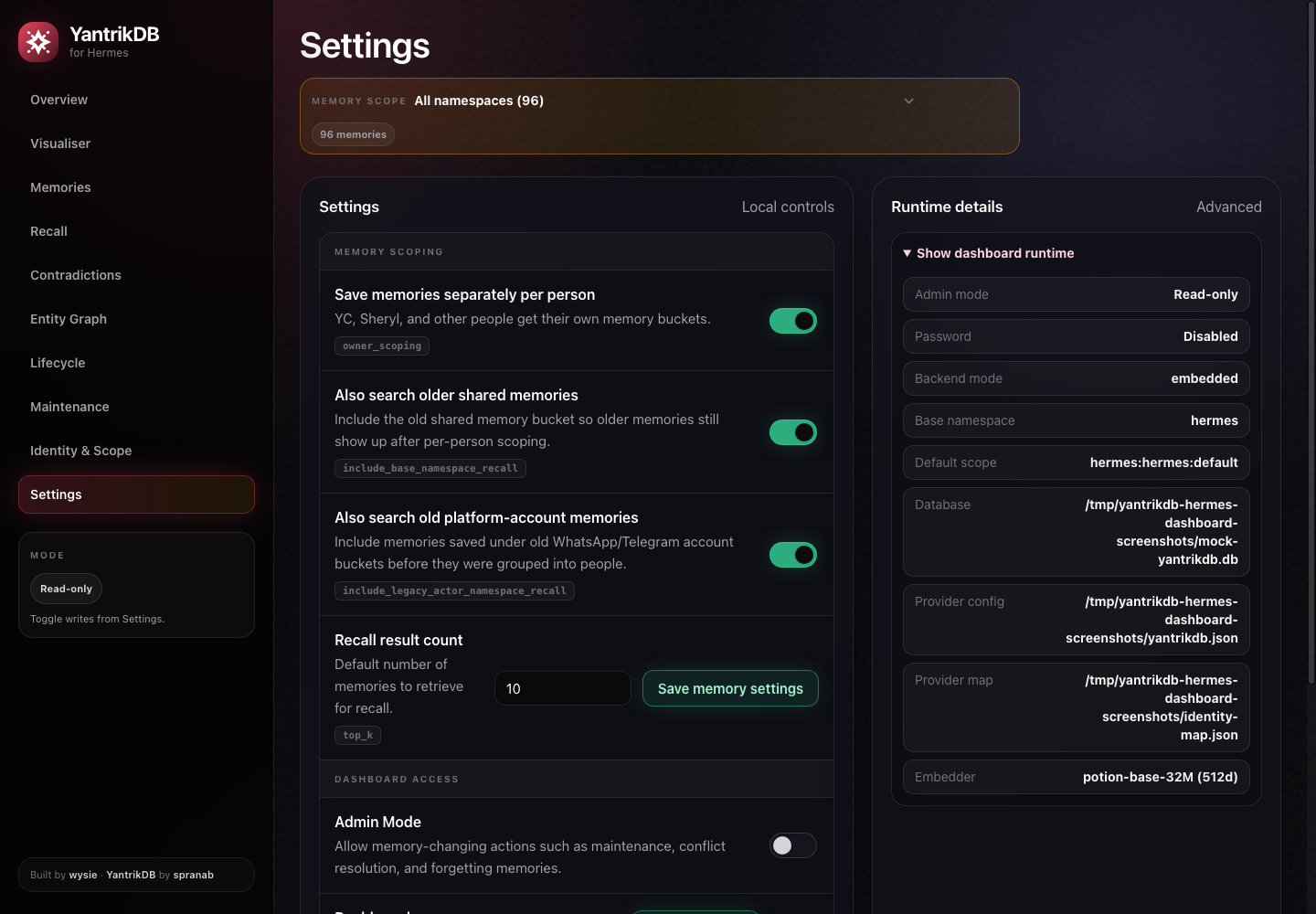This screenshot has width=1316, height=914.
Task: Click the page vertical scrollbar
Action: pyautogui.click(x=1311, y=343)
